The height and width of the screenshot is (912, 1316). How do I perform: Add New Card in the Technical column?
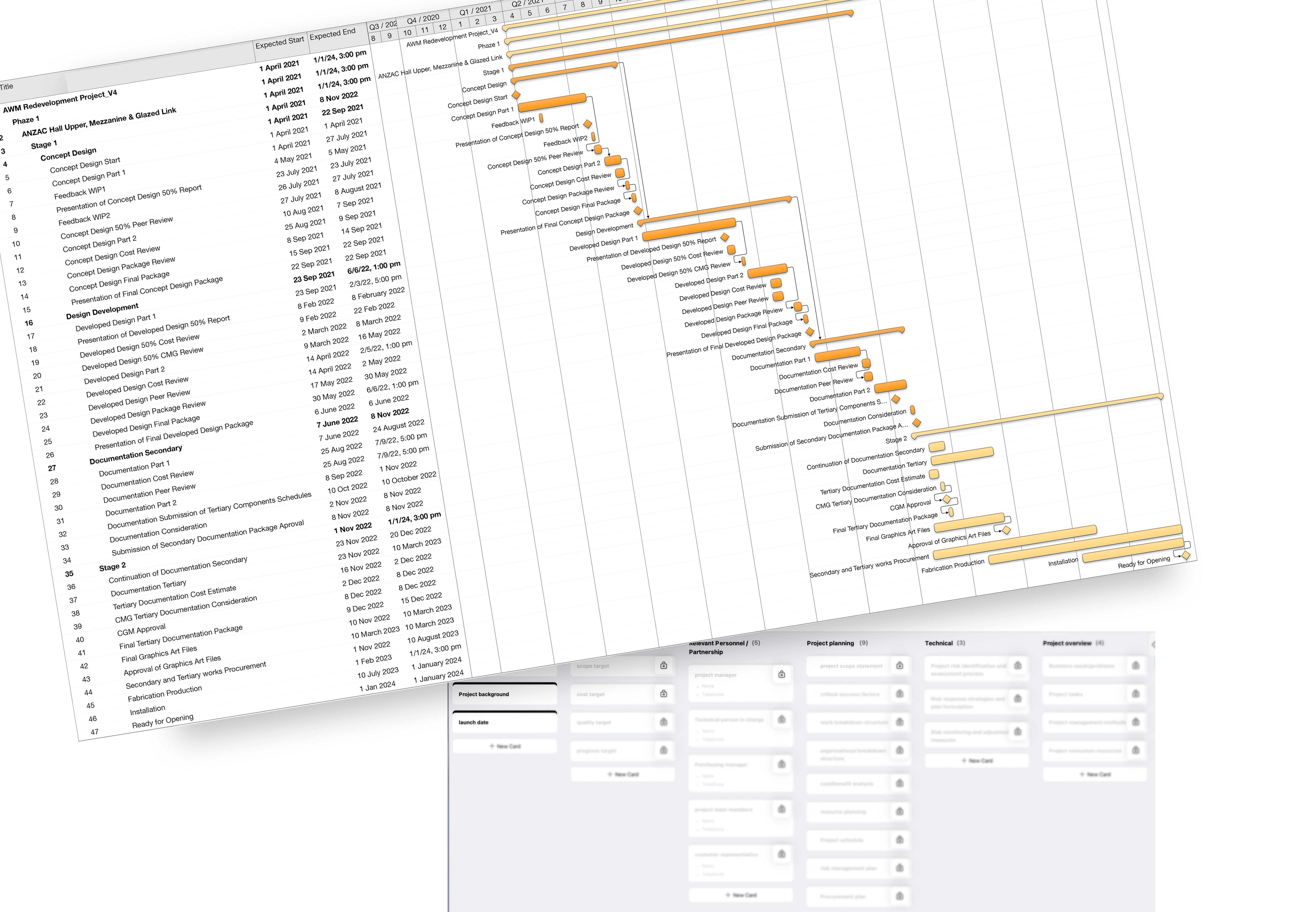coord(977,761)
